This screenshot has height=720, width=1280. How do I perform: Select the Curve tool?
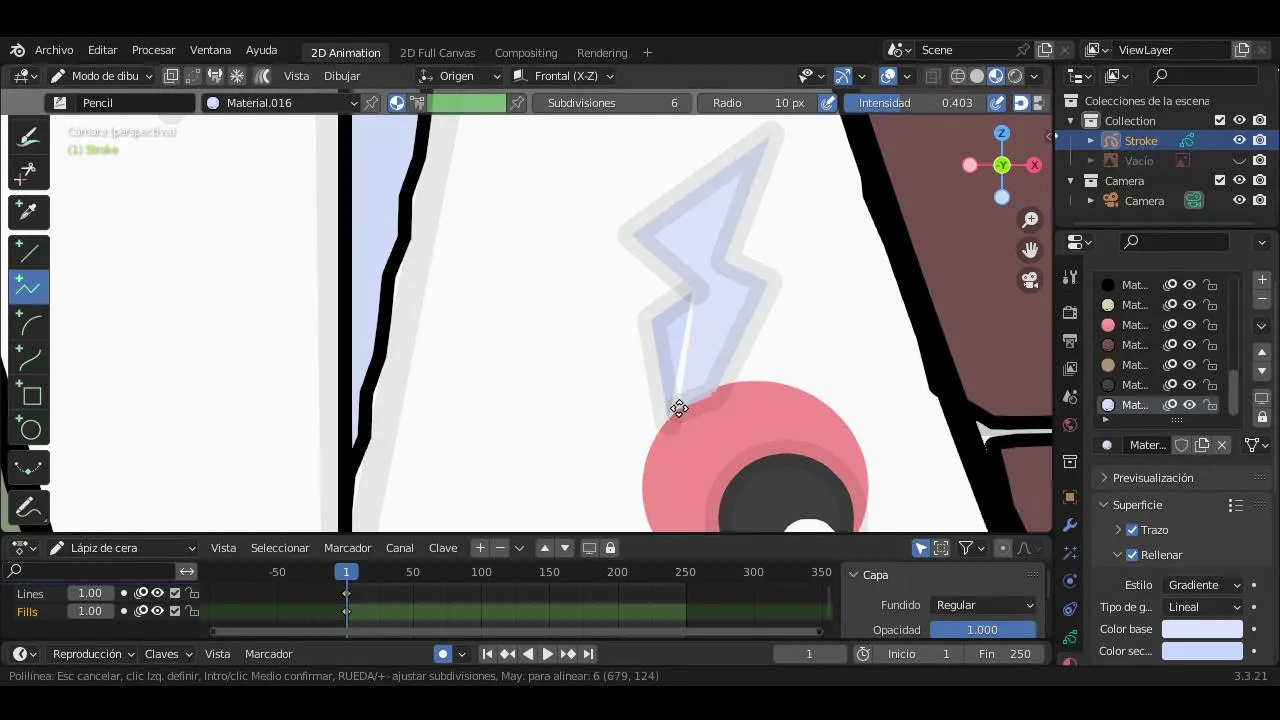click(x=29, y=359)
